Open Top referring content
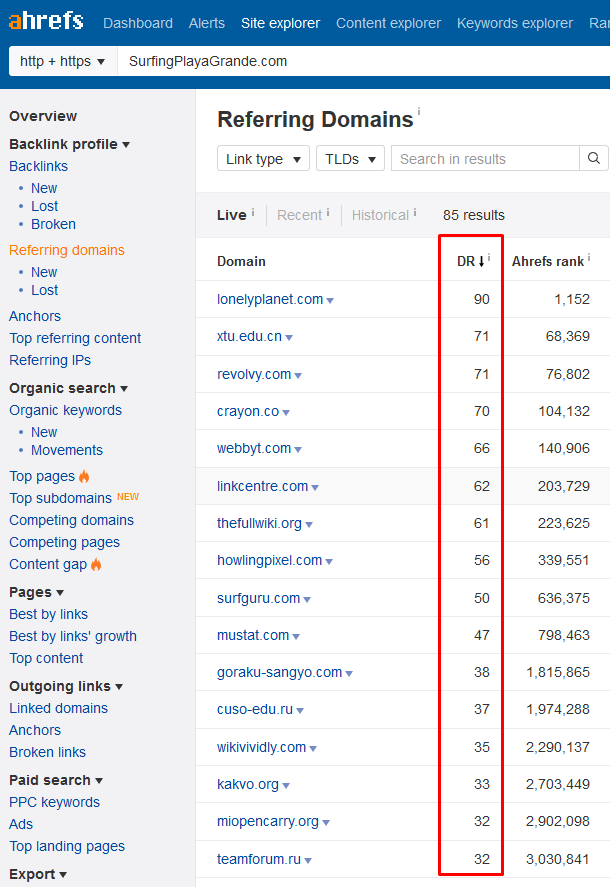 (75, 338)
